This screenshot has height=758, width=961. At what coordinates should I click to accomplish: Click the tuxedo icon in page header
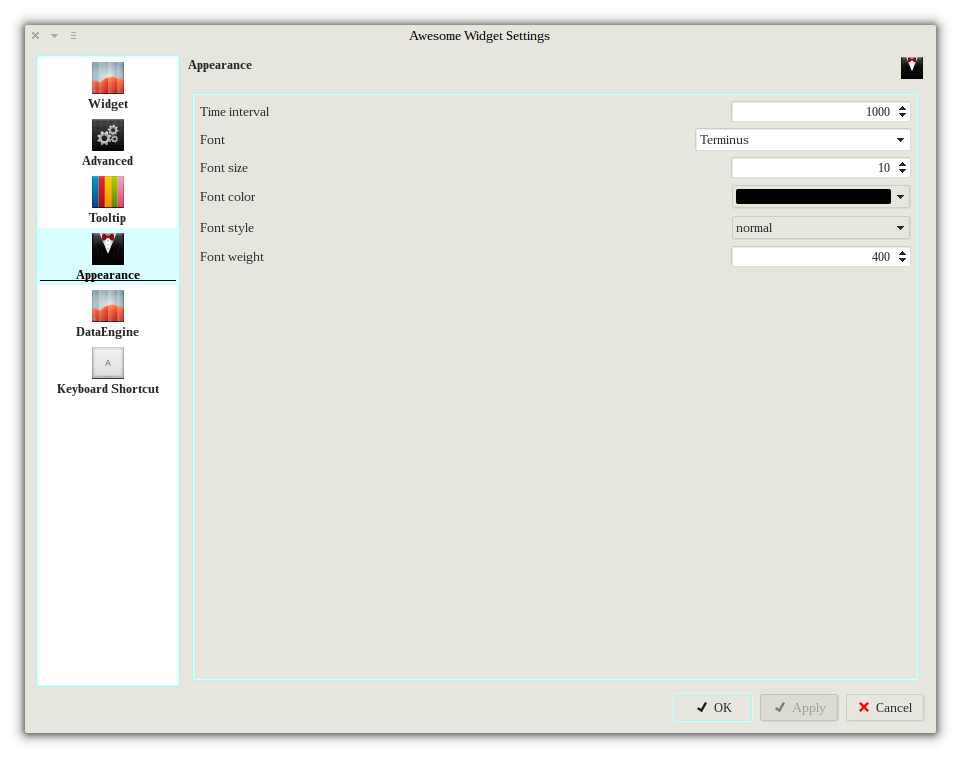pyautogui.click(x=911, y=68)
